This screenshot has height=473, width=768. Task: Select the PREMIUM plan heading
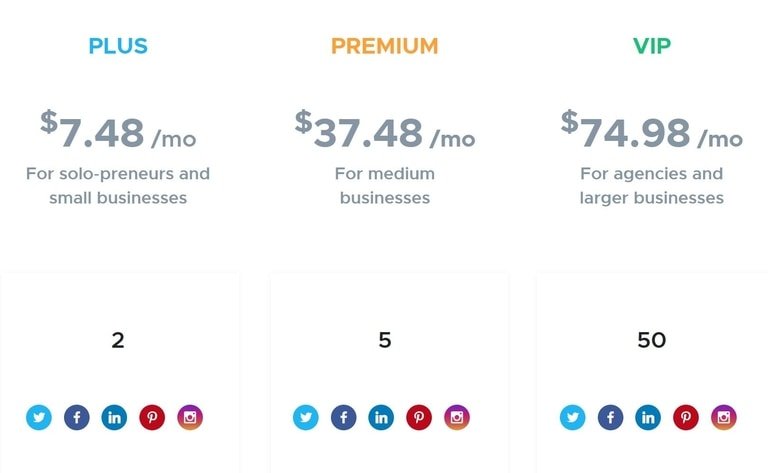384,46
